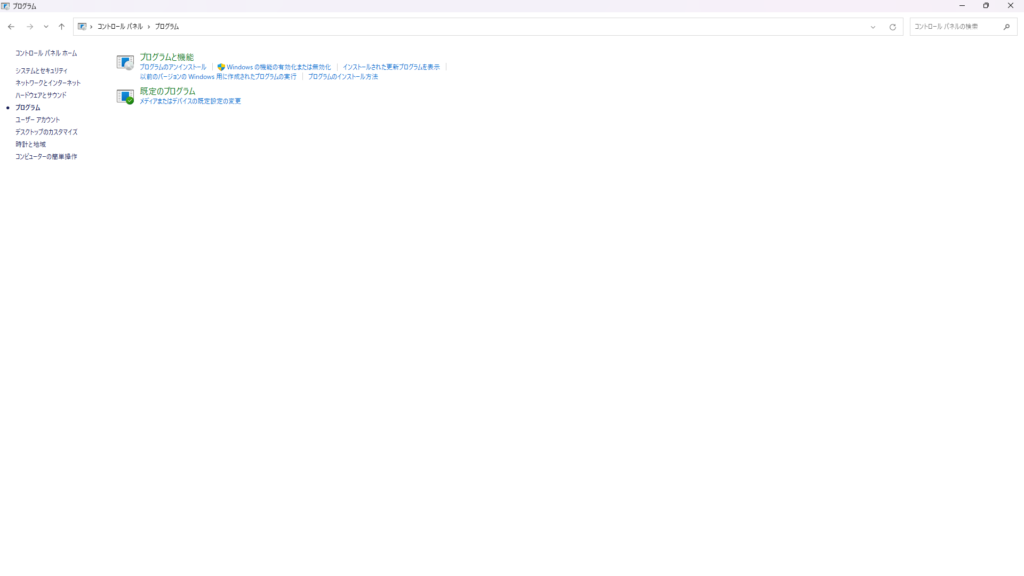Click the プログラムと機能 category icon
The width and height of the screenshot is (1024, 576).
click(x=125, y=63)
